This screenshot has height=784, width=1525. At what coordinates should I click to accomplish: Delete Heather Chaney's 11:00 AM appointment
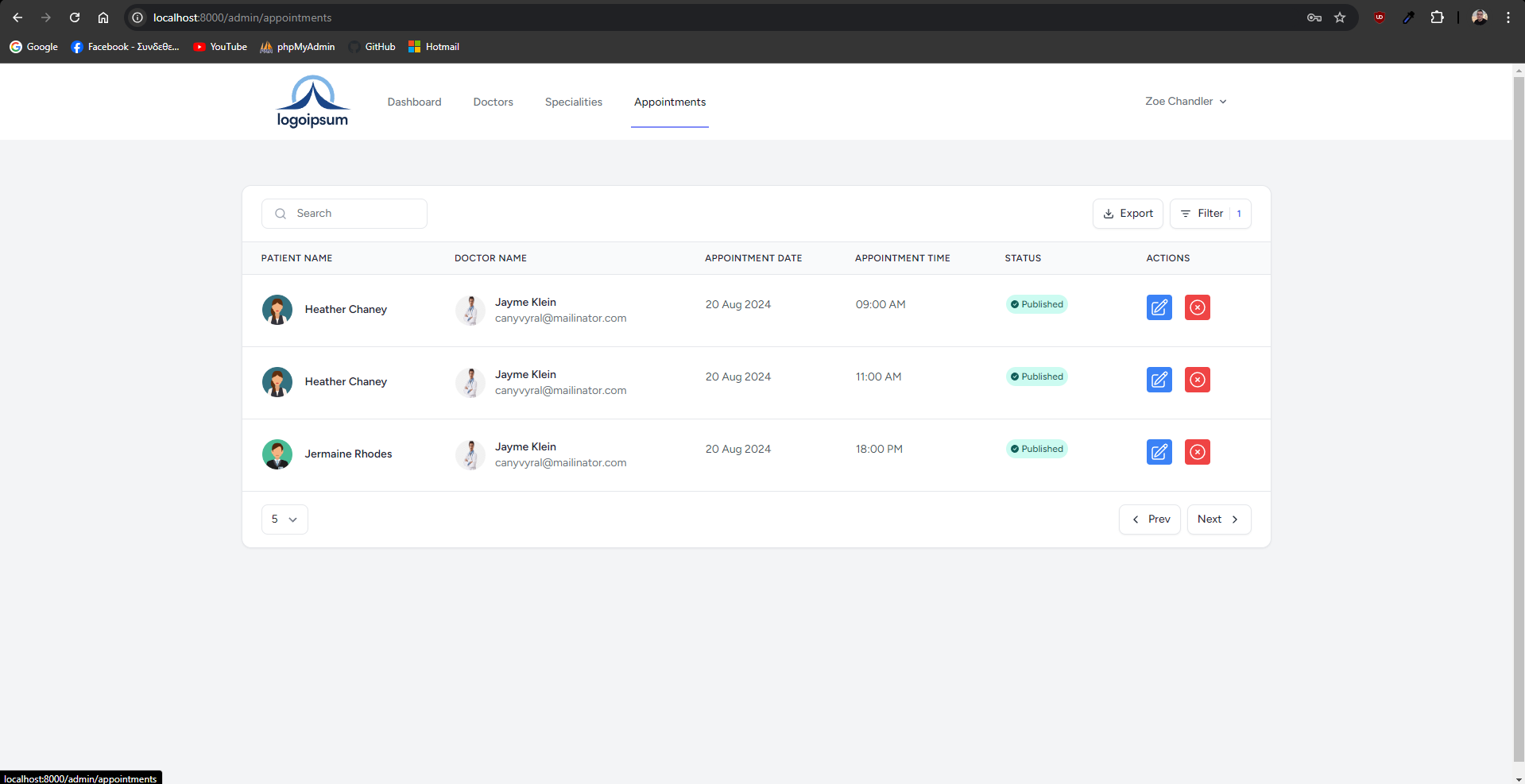pyautogui.click(x=1197, y=380)
